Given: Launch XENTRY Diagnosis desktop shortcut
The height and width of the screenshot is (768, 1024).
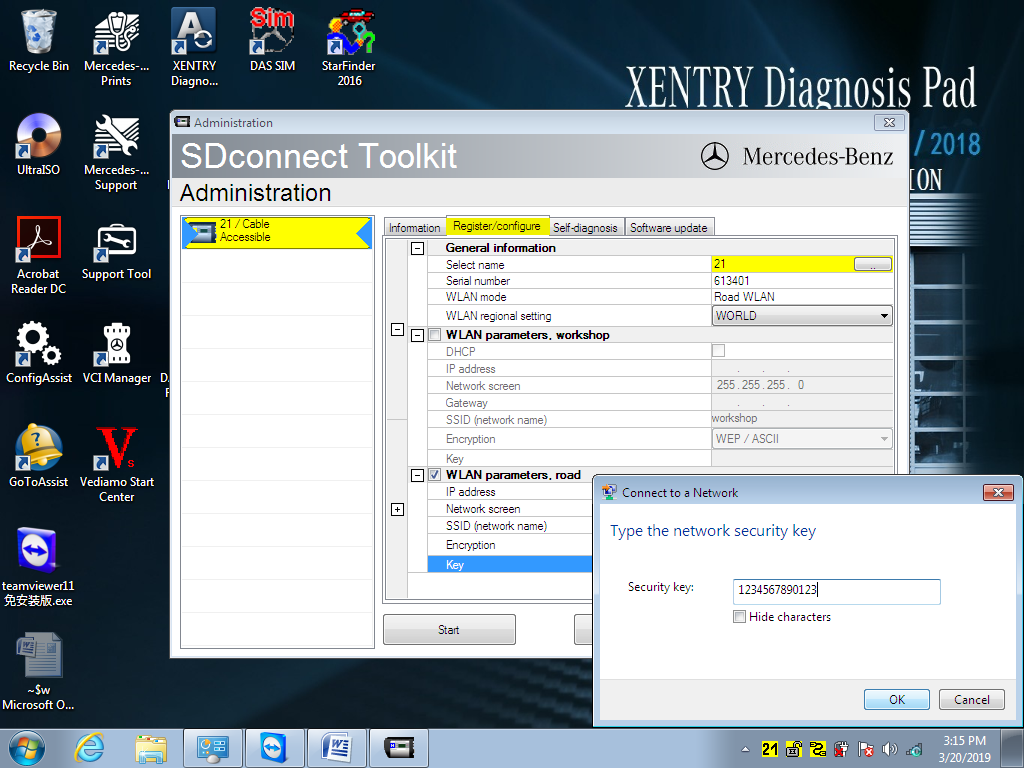Looking at the screenshot, I should point(194,48).
